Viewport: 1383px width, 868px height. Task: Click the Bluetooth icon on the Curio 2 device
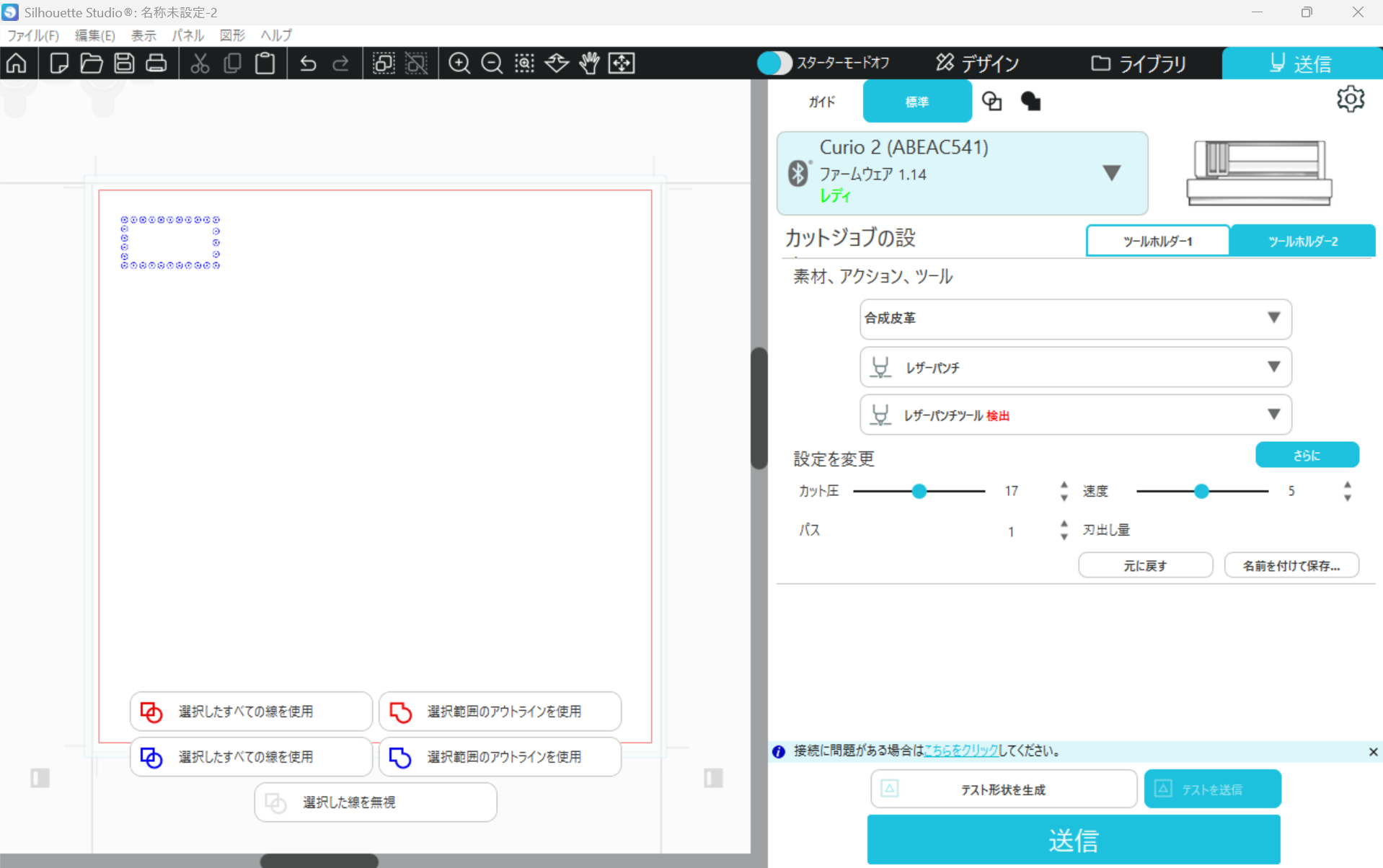pyautogui.click(x=797, y=173)
